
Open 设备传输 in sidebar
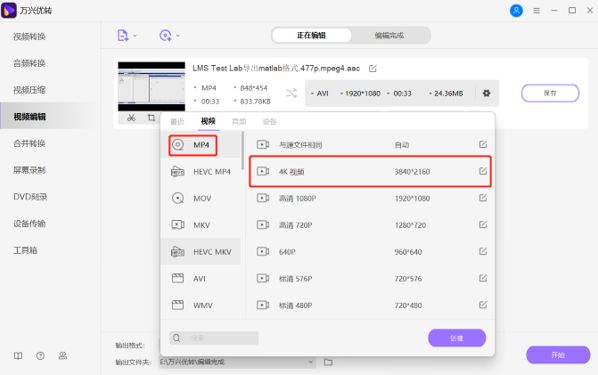click(29, 224)
